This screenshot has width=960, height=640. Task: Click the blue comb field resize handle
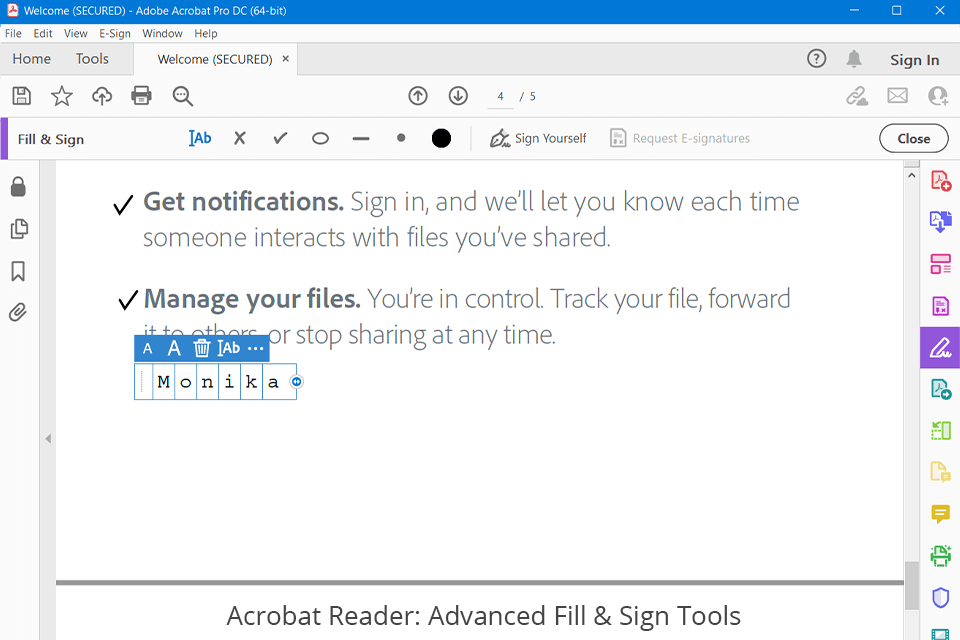(296, 382)
